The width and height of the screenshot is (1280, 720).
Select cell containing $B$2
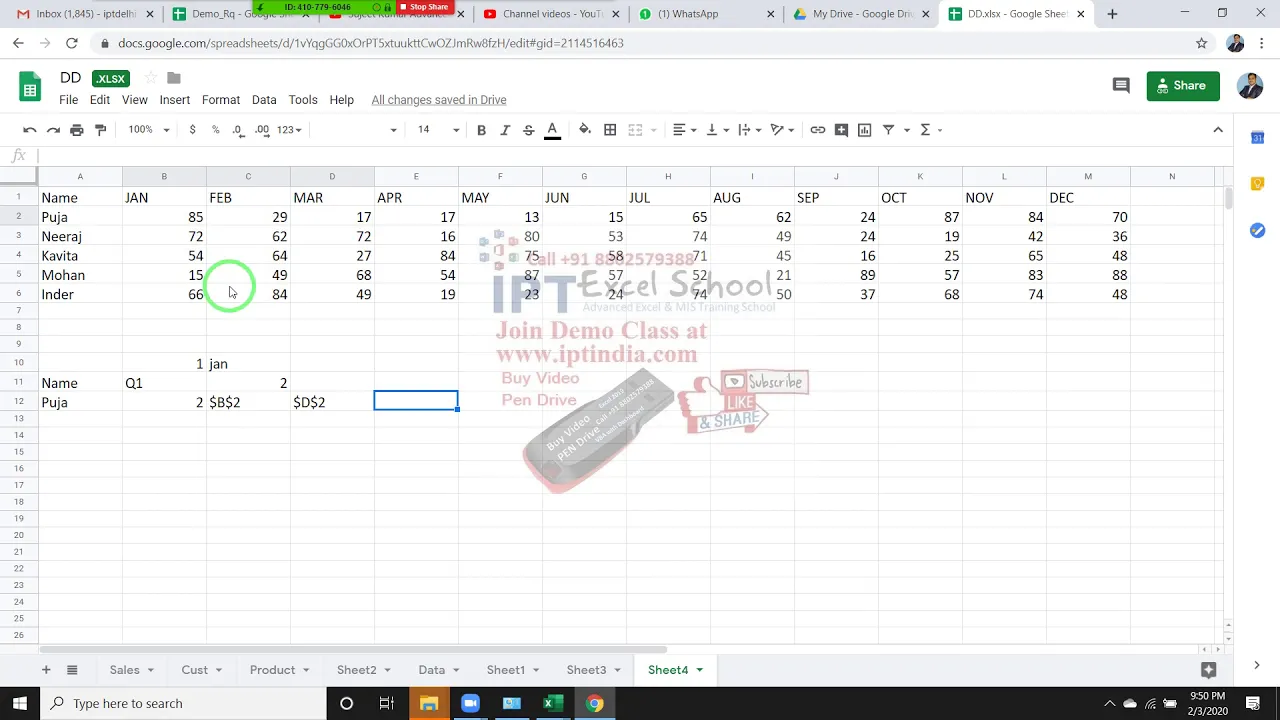(x=248, y=402)
